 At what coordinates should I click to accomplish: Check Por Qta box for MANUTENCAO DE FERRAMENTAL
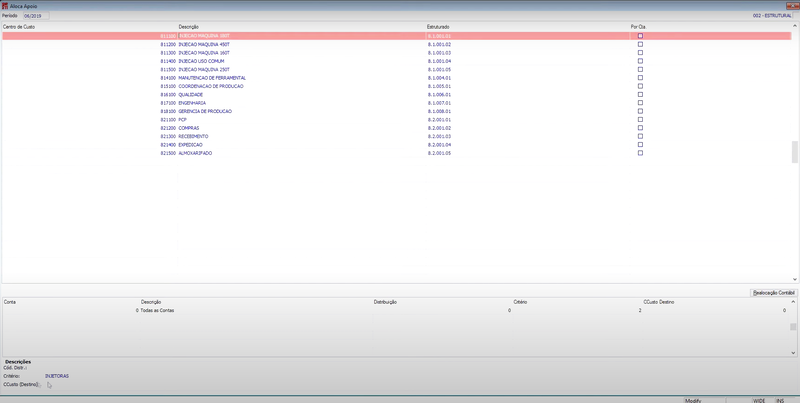coord(640,78)
